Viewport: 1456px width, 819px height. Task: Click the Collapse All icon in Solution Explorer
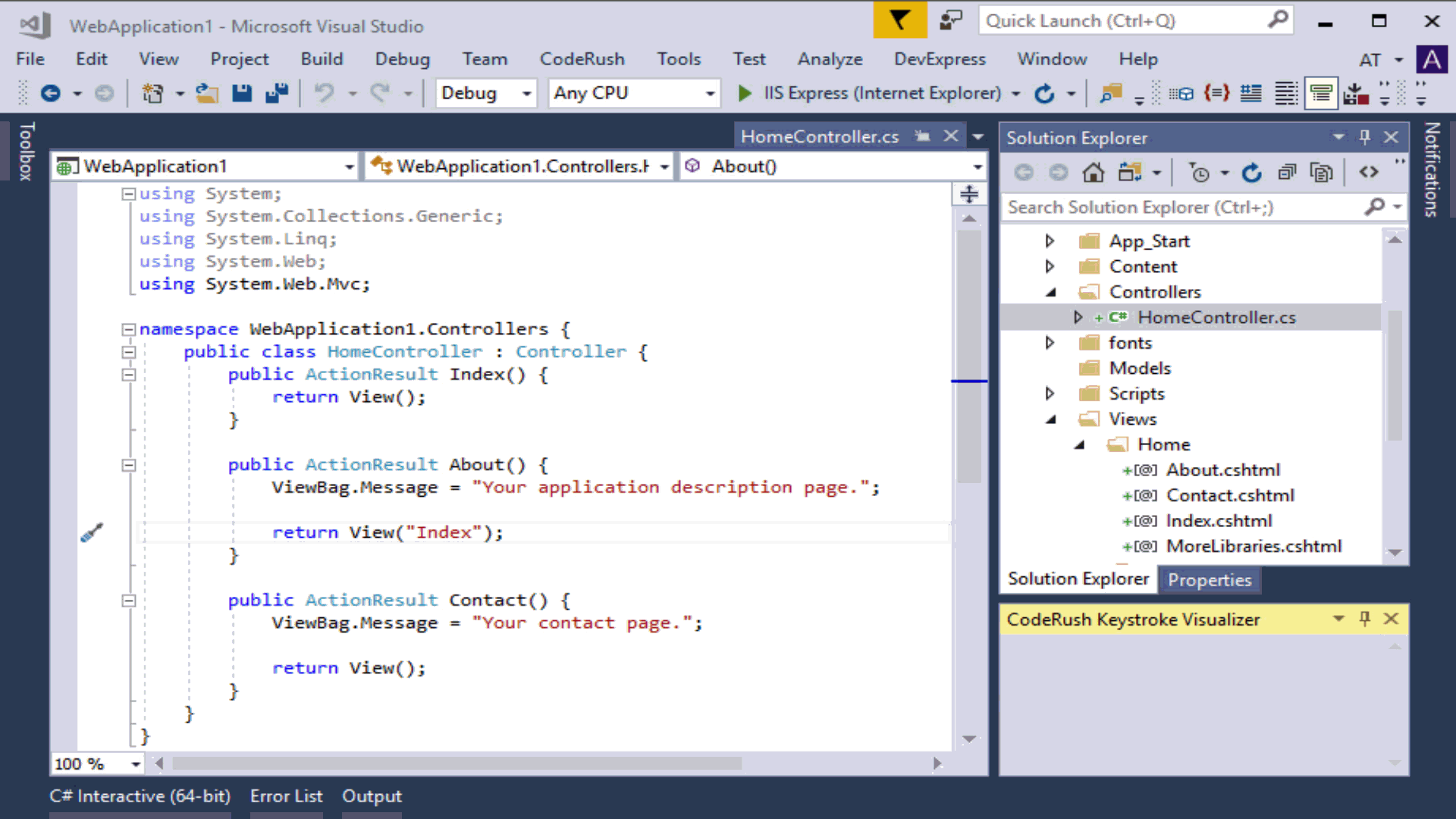(x=1287, y=172)
